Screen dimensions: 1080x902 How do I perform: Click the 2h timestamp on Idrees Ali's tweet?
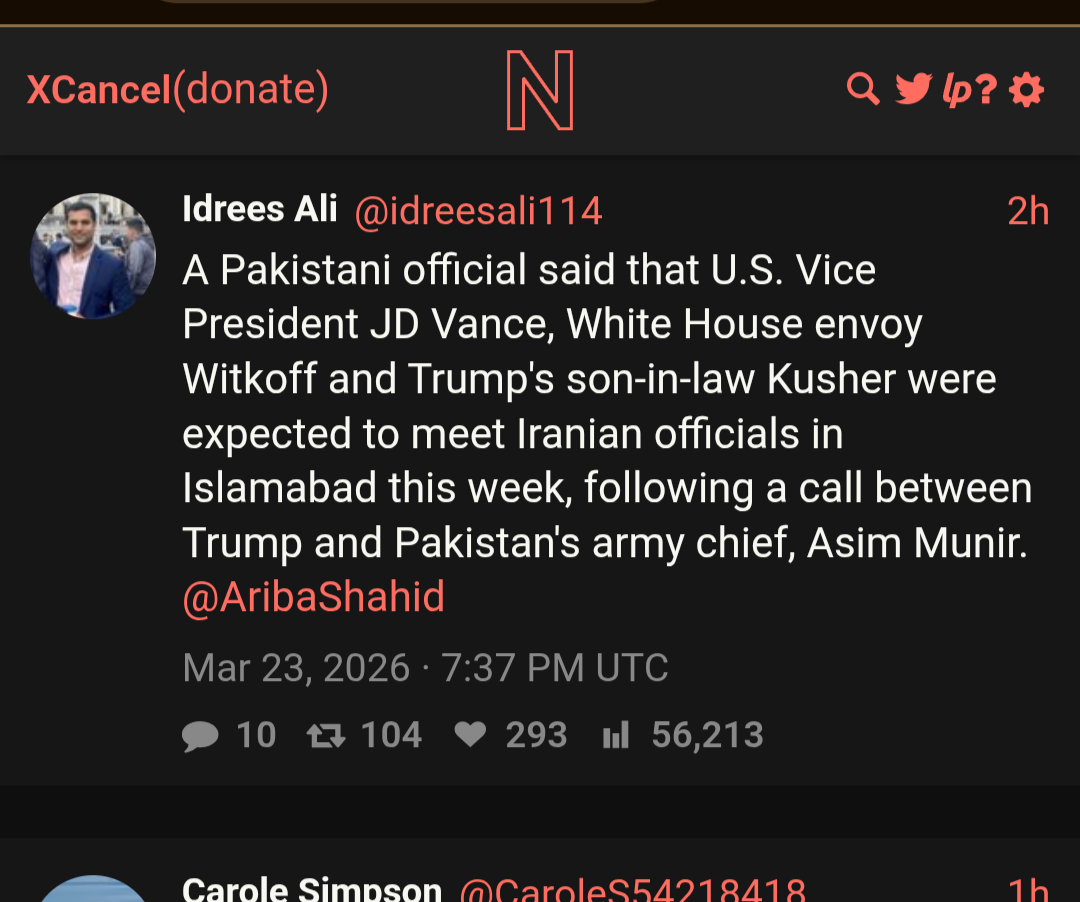pos(1027,211)
